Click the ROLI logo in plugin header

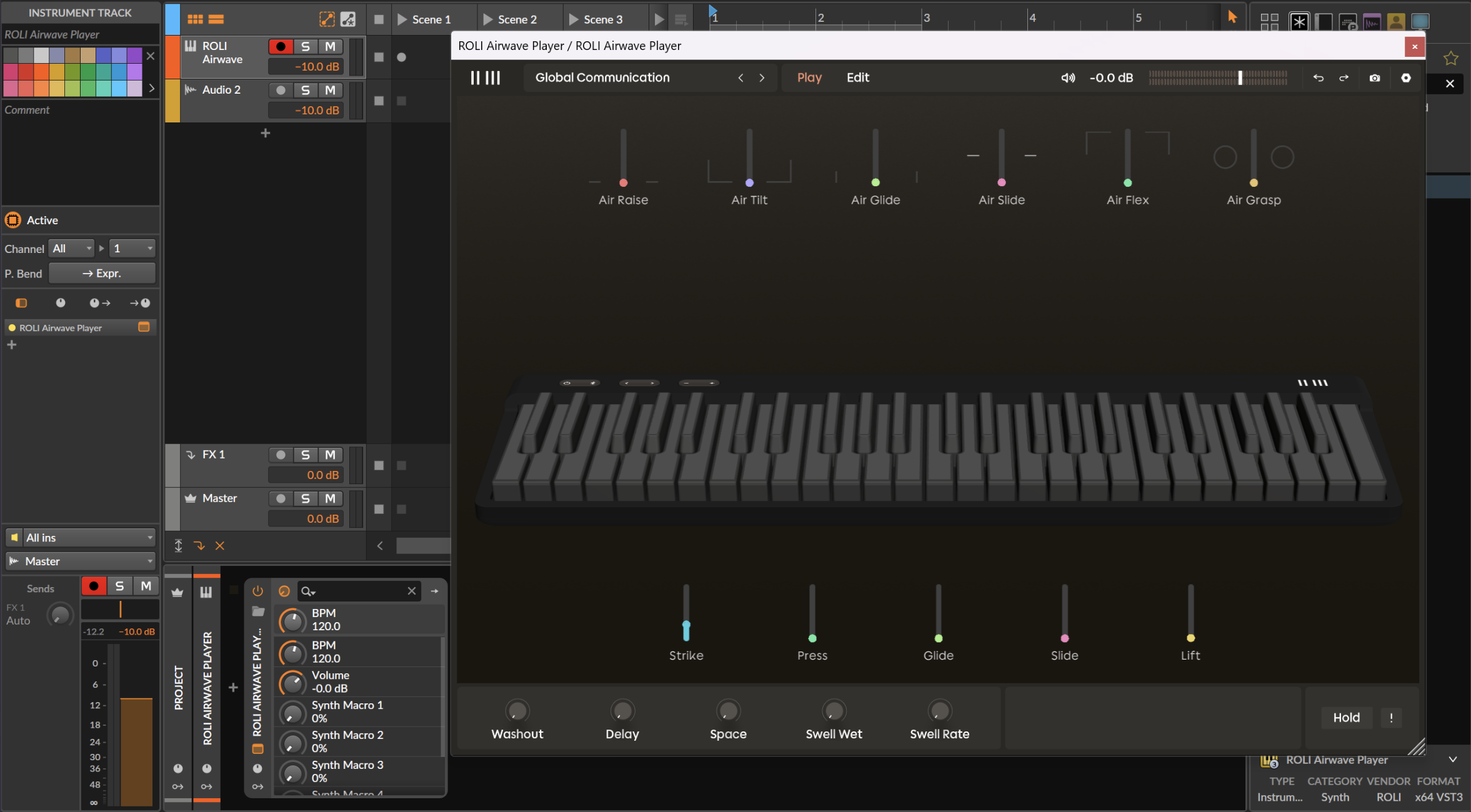pos(485,77)
